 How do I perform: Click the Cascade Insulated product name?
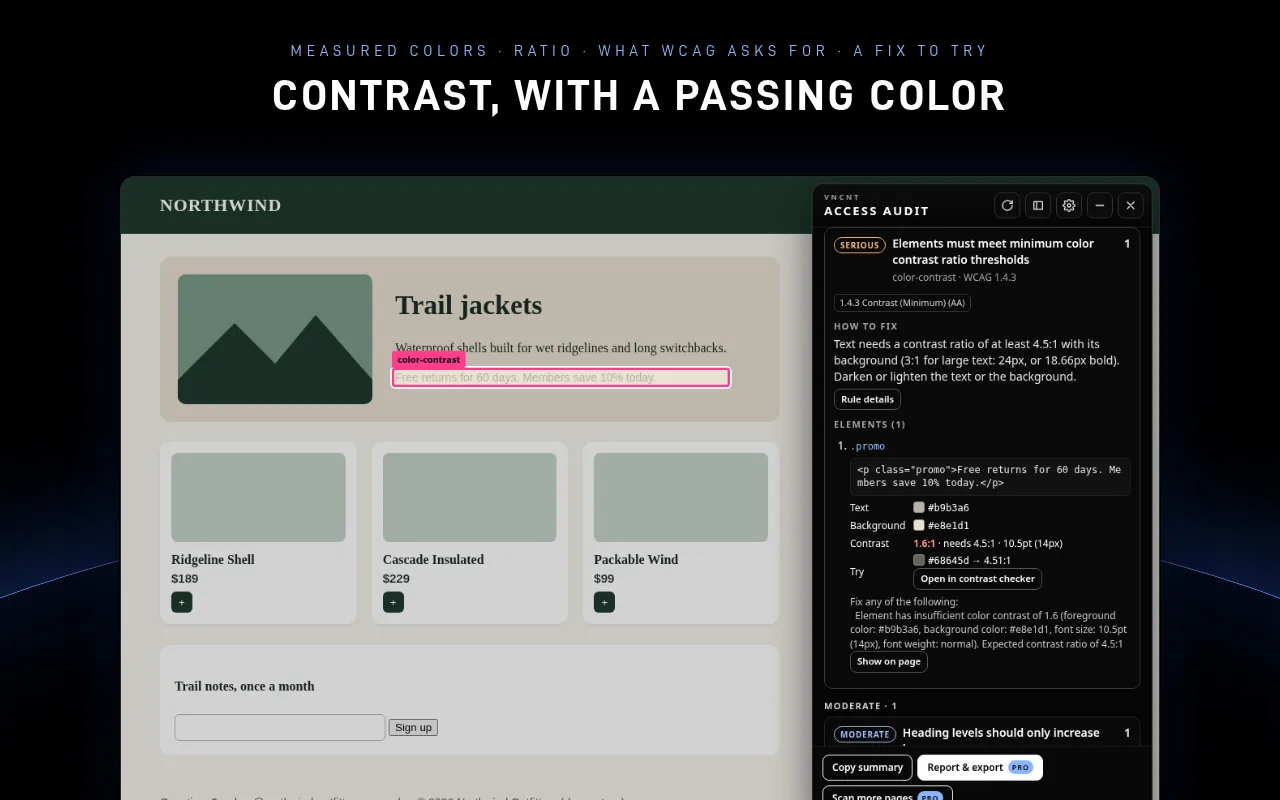click(x=433, y=559)
